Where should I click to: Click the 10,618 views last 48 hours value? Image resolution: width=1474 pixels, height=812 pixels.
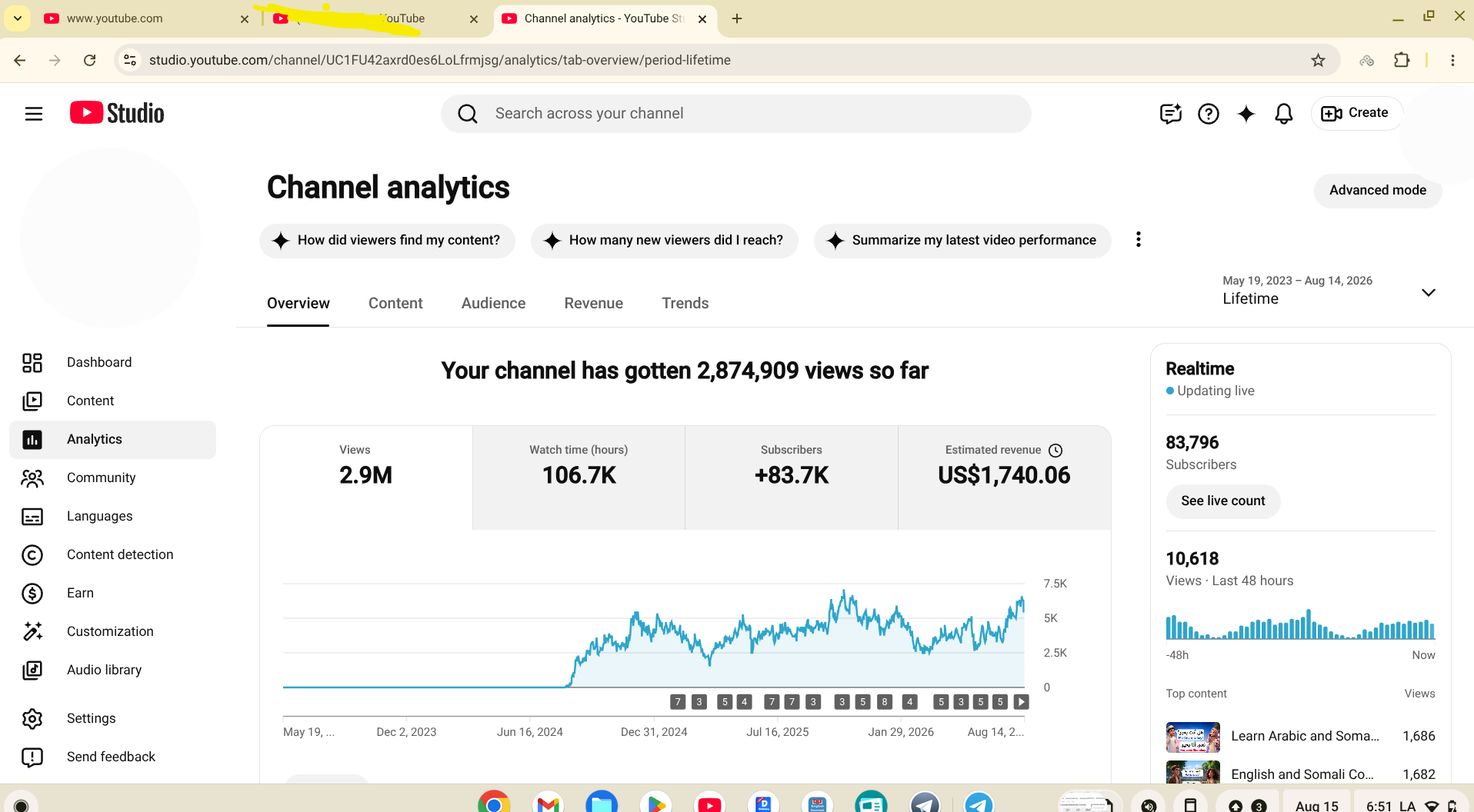1192,559
